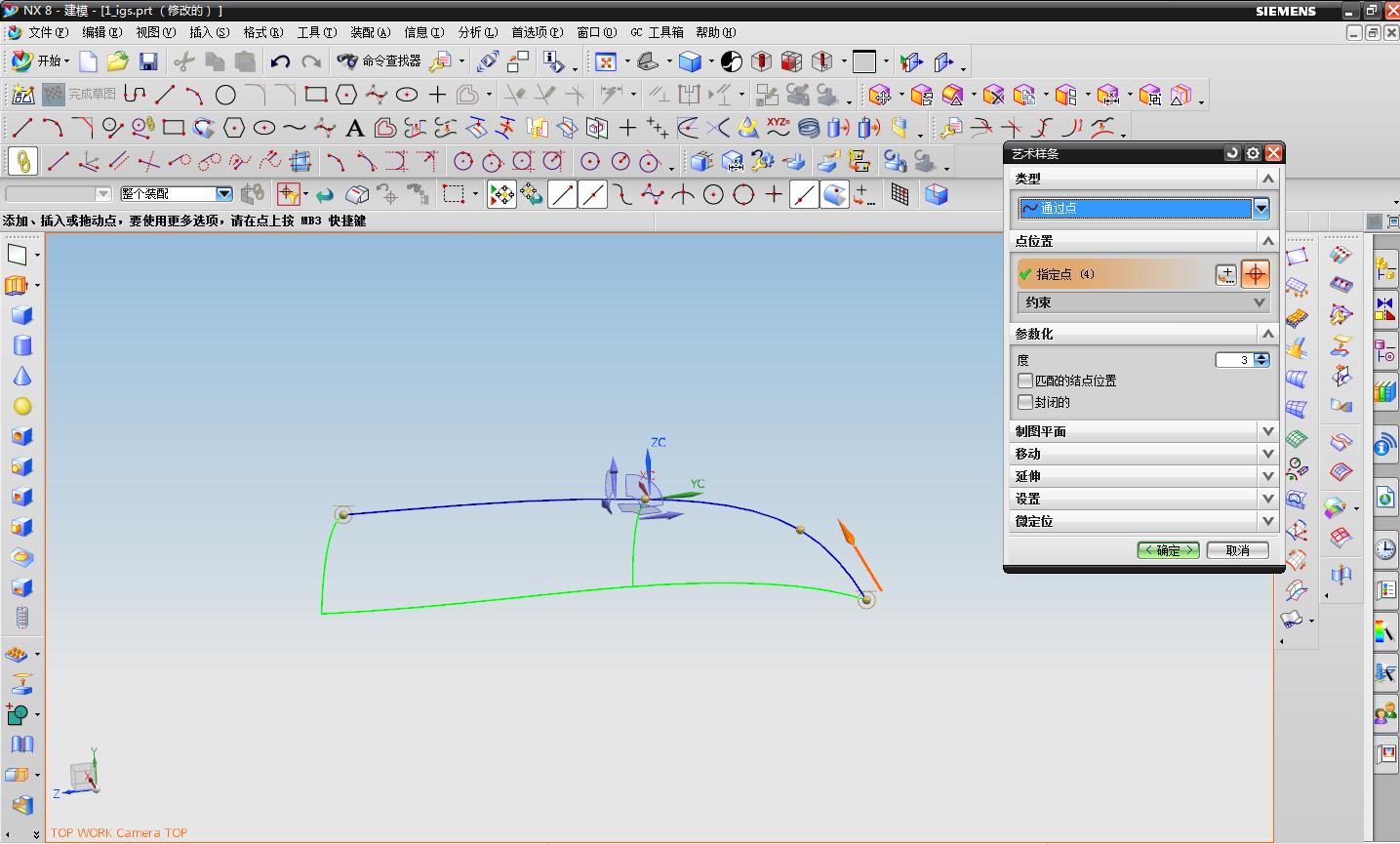Click the sketch Point plus tool
Image resolution: width=1400 pixels, height=844 pixels.
pos(437,95)
